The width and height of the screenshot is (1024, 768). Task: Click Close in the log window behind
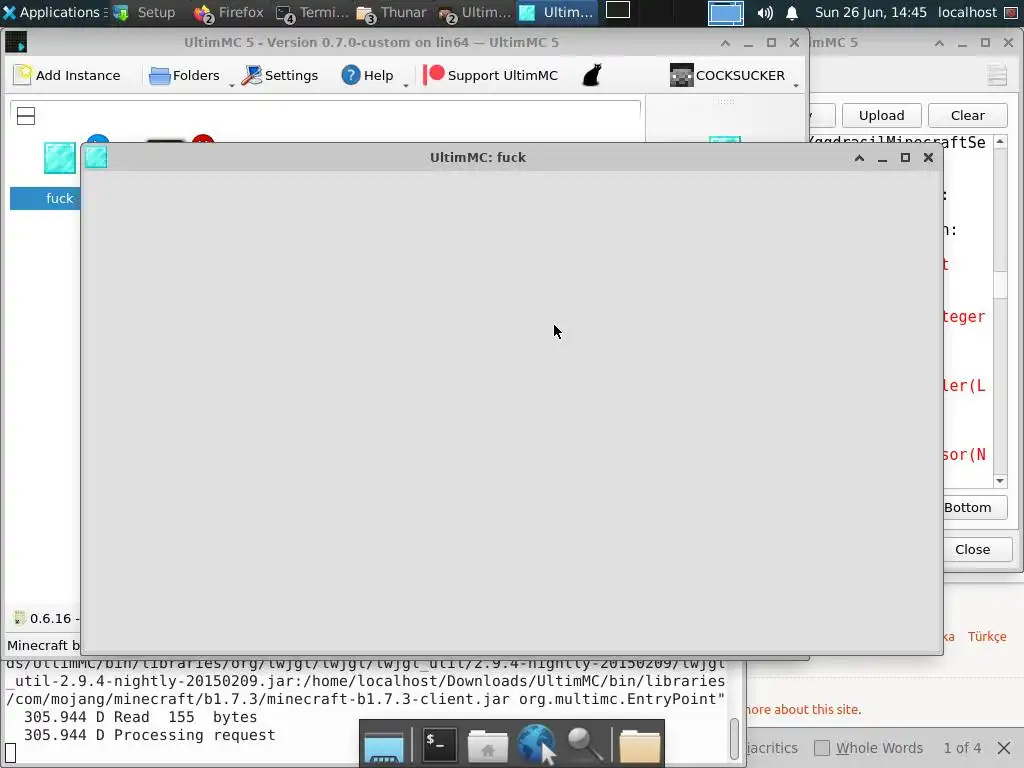coord(977,549)
